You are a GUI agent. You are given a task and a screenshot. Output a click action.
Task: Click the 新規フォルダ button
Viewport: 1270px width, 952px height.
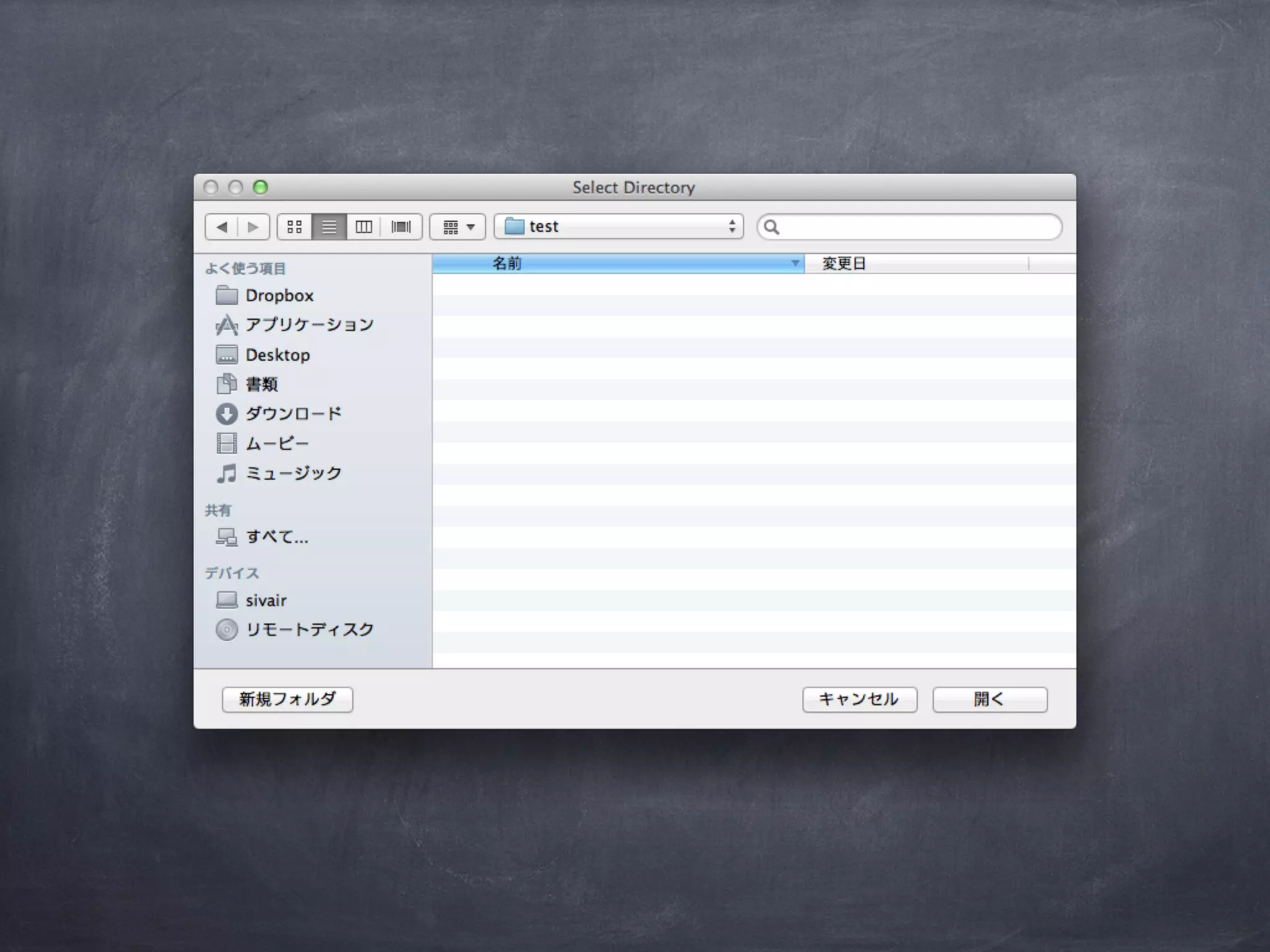pos(287,700)
